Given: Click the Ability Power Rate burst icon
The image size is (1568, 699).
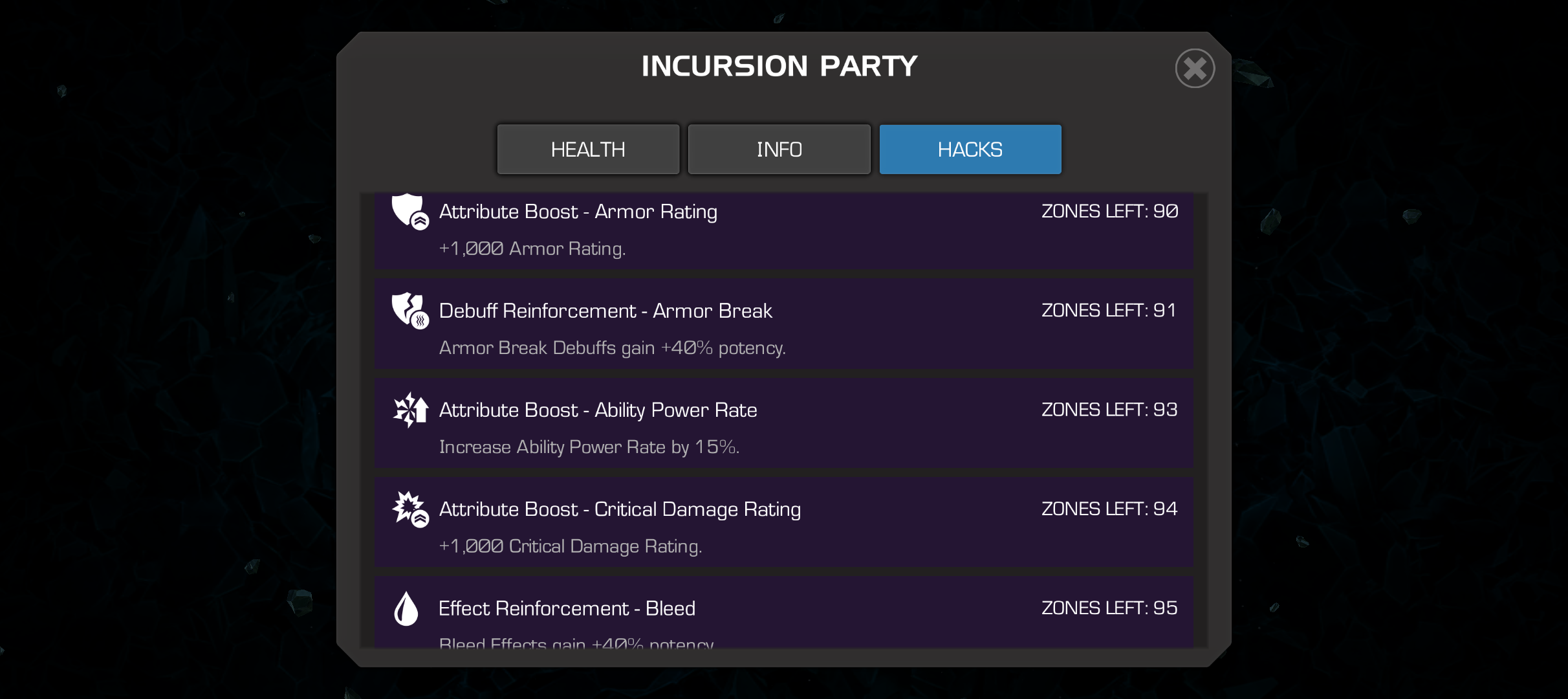Looking at the screenshot, I should click(x=411, y=410).
